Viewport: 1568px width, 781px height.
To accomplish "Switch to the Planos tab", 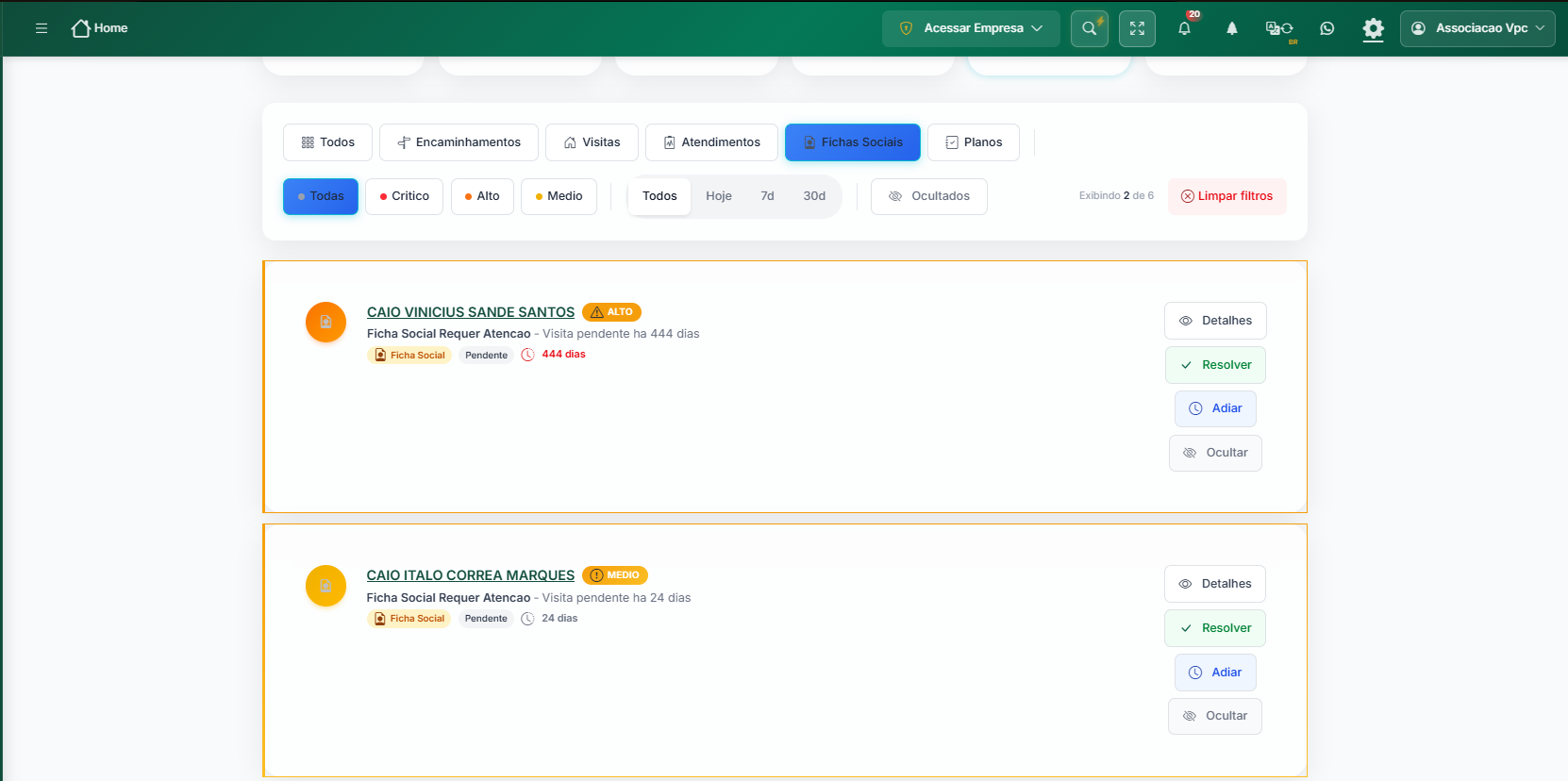I will pyautogui.click(x=974, y=142).
